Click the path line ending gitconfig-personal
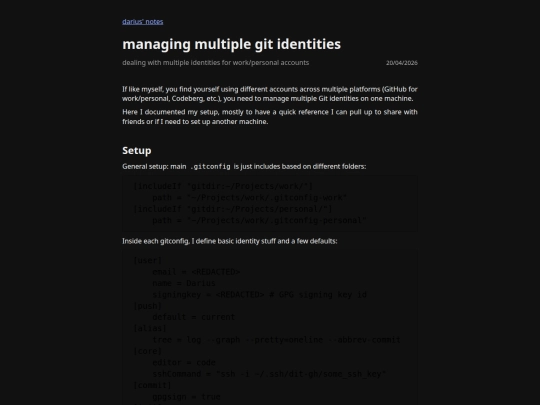Screen dimensions: 540x405 click(259, 220)
